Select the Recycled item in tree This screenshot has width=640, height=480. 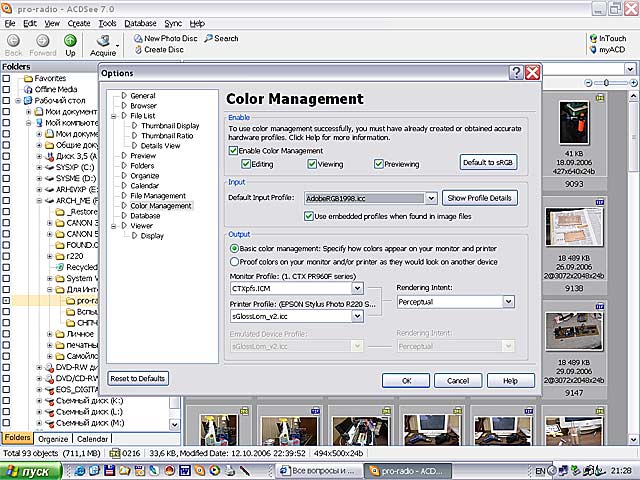coord(82,267)
